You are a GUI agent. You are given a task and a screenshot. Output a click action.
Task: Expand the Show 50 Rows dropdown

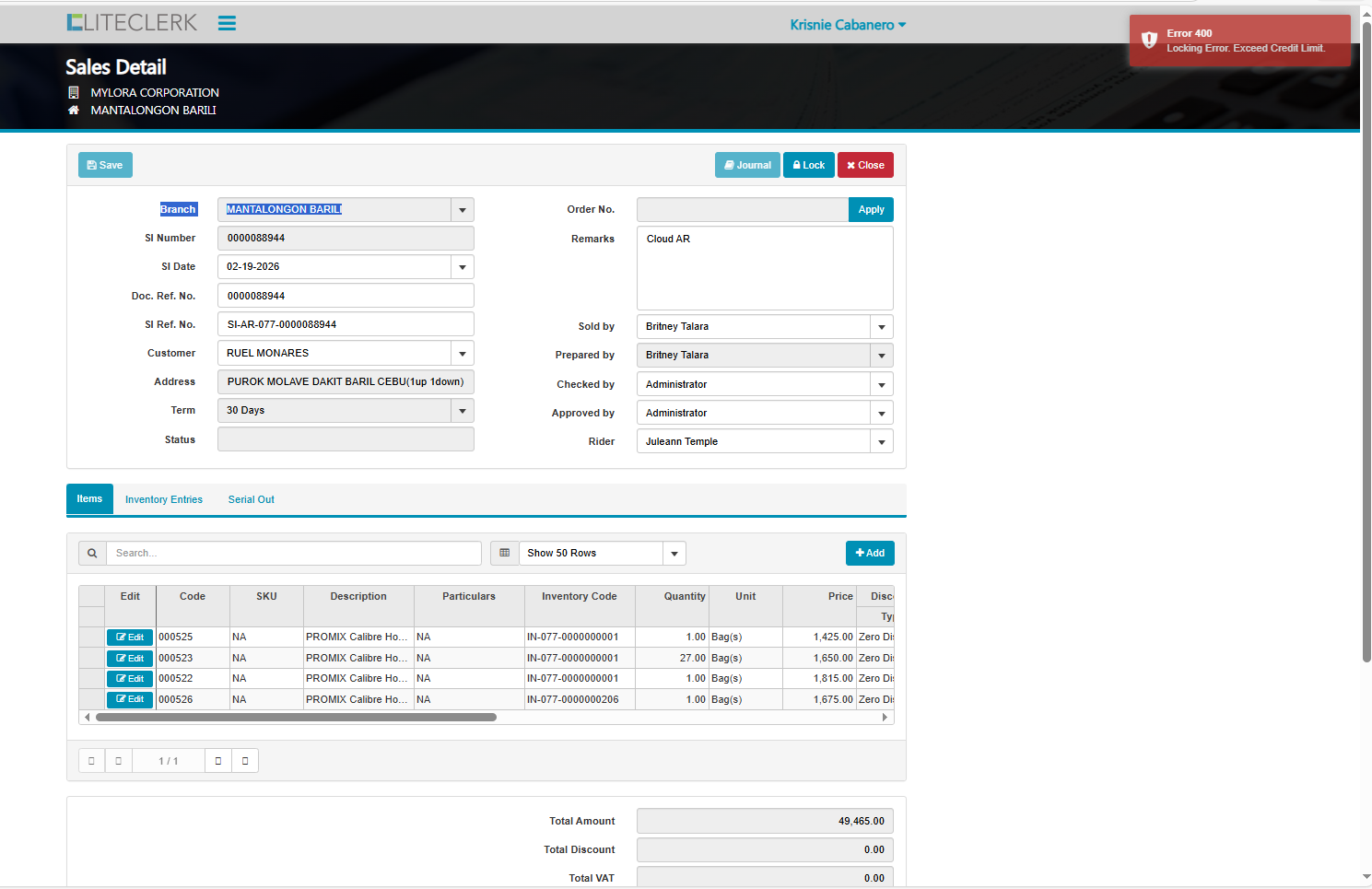point(674,554)
